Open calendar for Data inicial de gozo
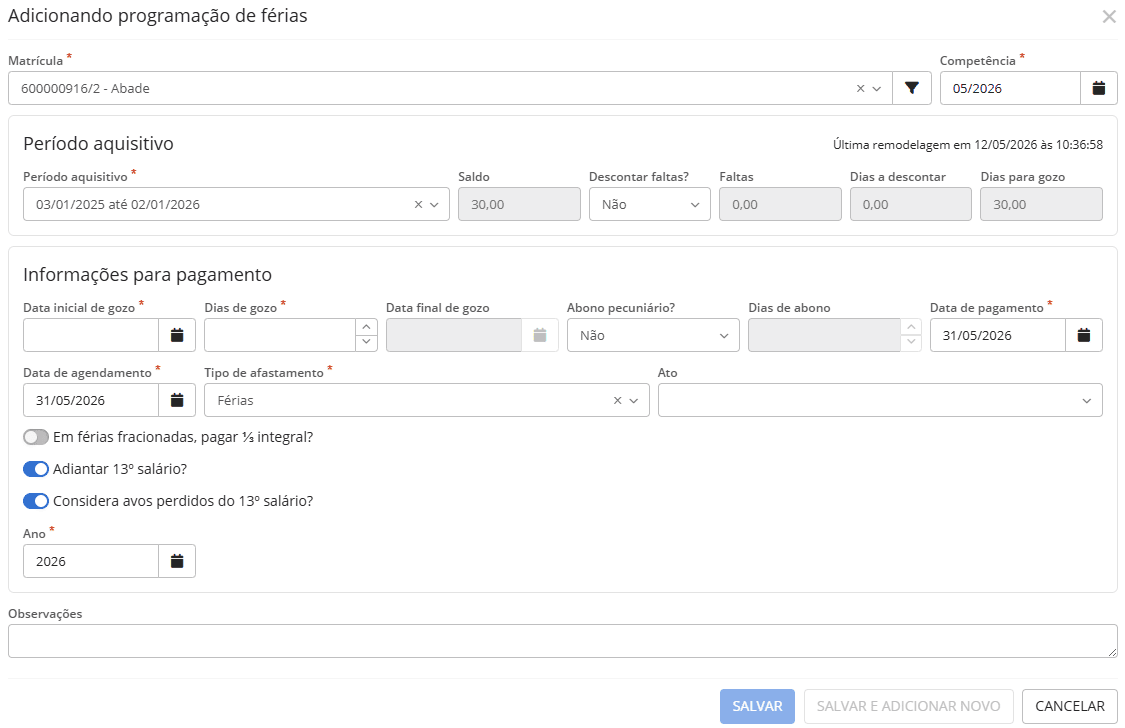The image size is (1125, 728). point(177,335)
